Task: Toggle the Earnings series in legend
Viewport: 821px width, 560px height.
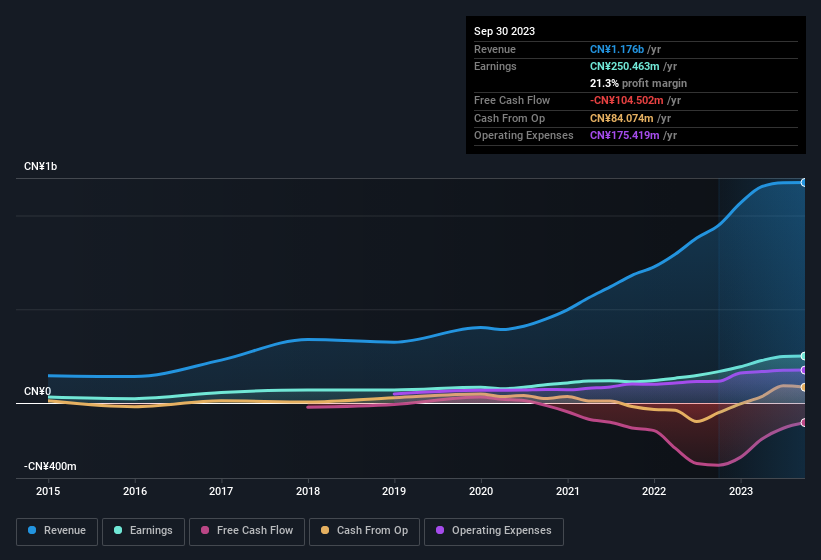Action: [143, 531]
